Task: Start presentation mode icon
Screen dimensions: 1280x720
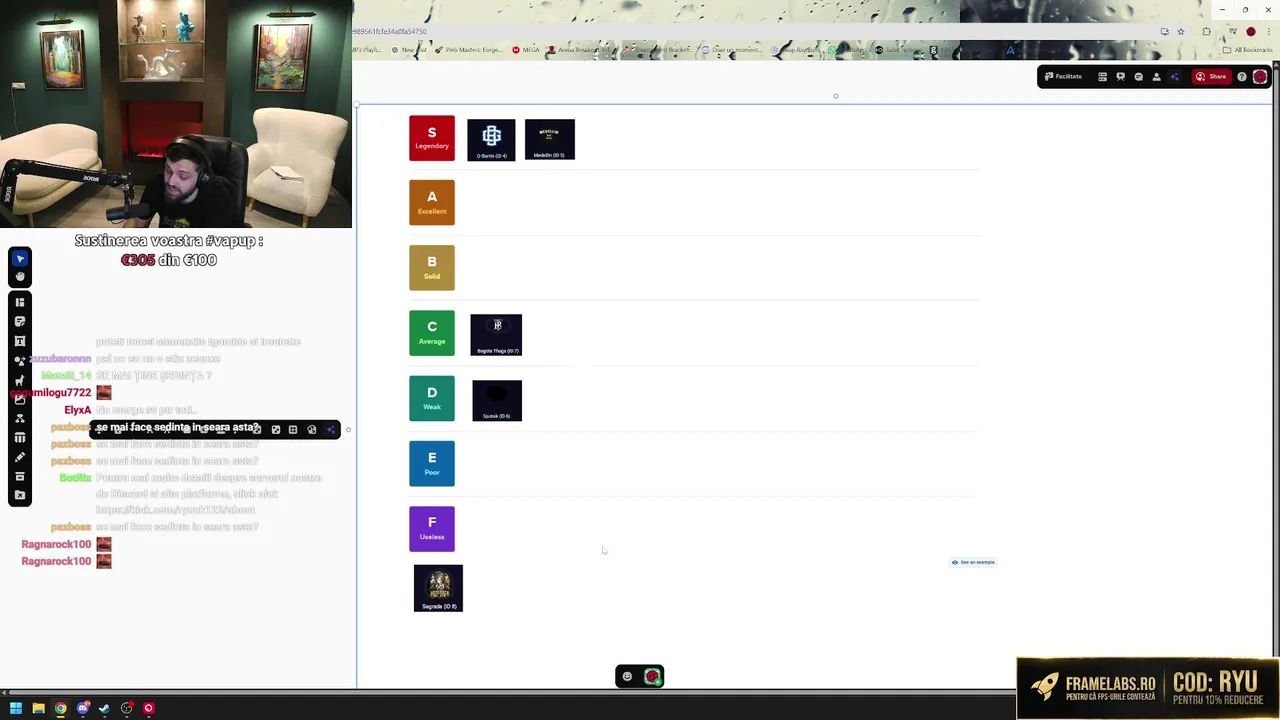Action: point(1120,77)
